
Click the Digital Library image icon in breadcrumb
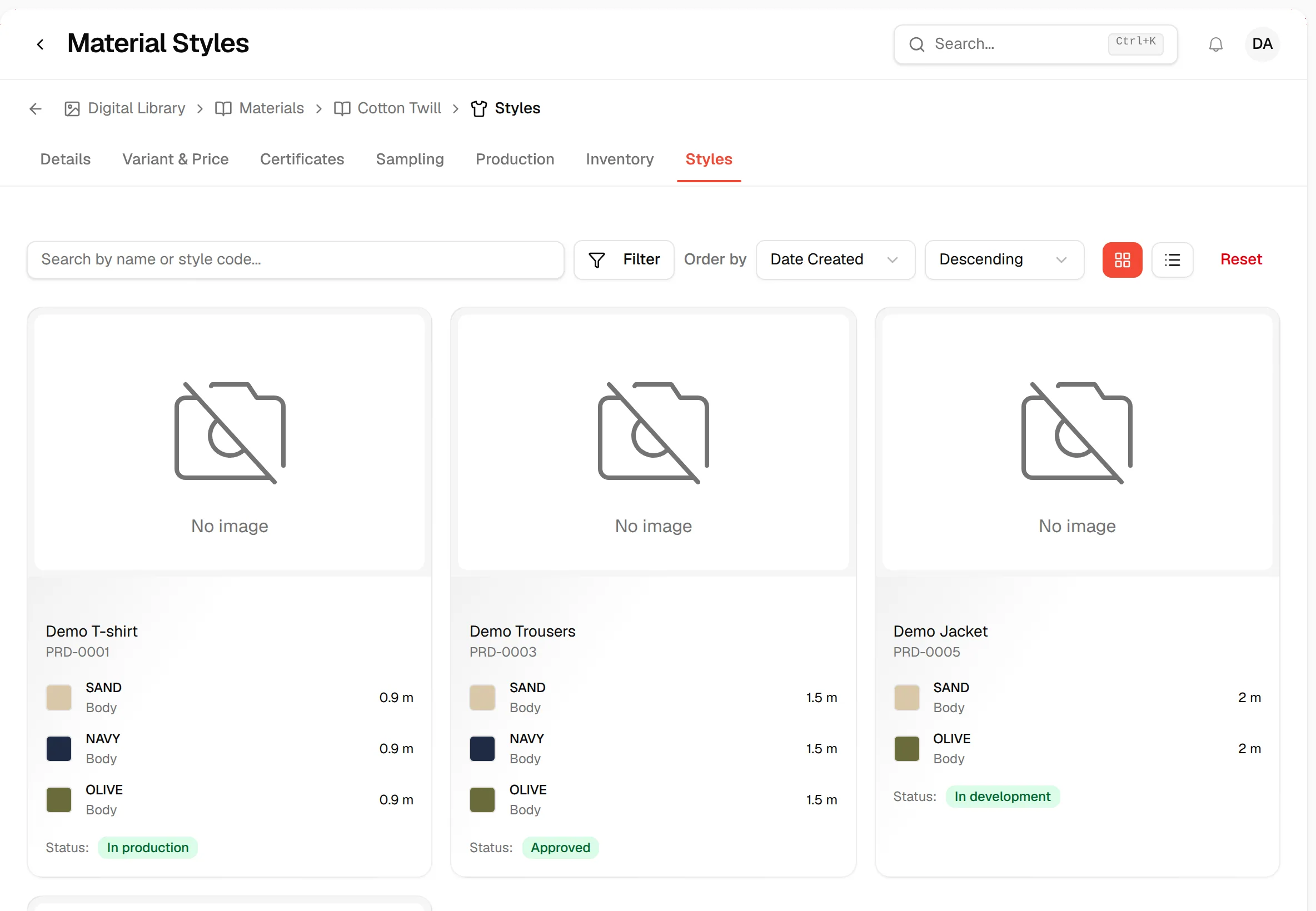point(72,108)
